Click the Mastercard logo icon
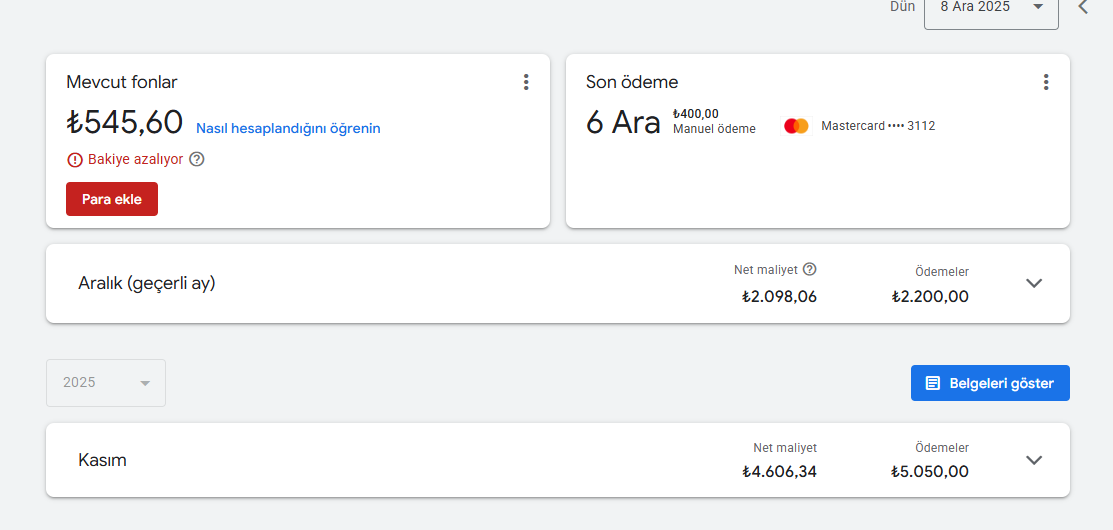The image size is (1113, 530). 796,126
